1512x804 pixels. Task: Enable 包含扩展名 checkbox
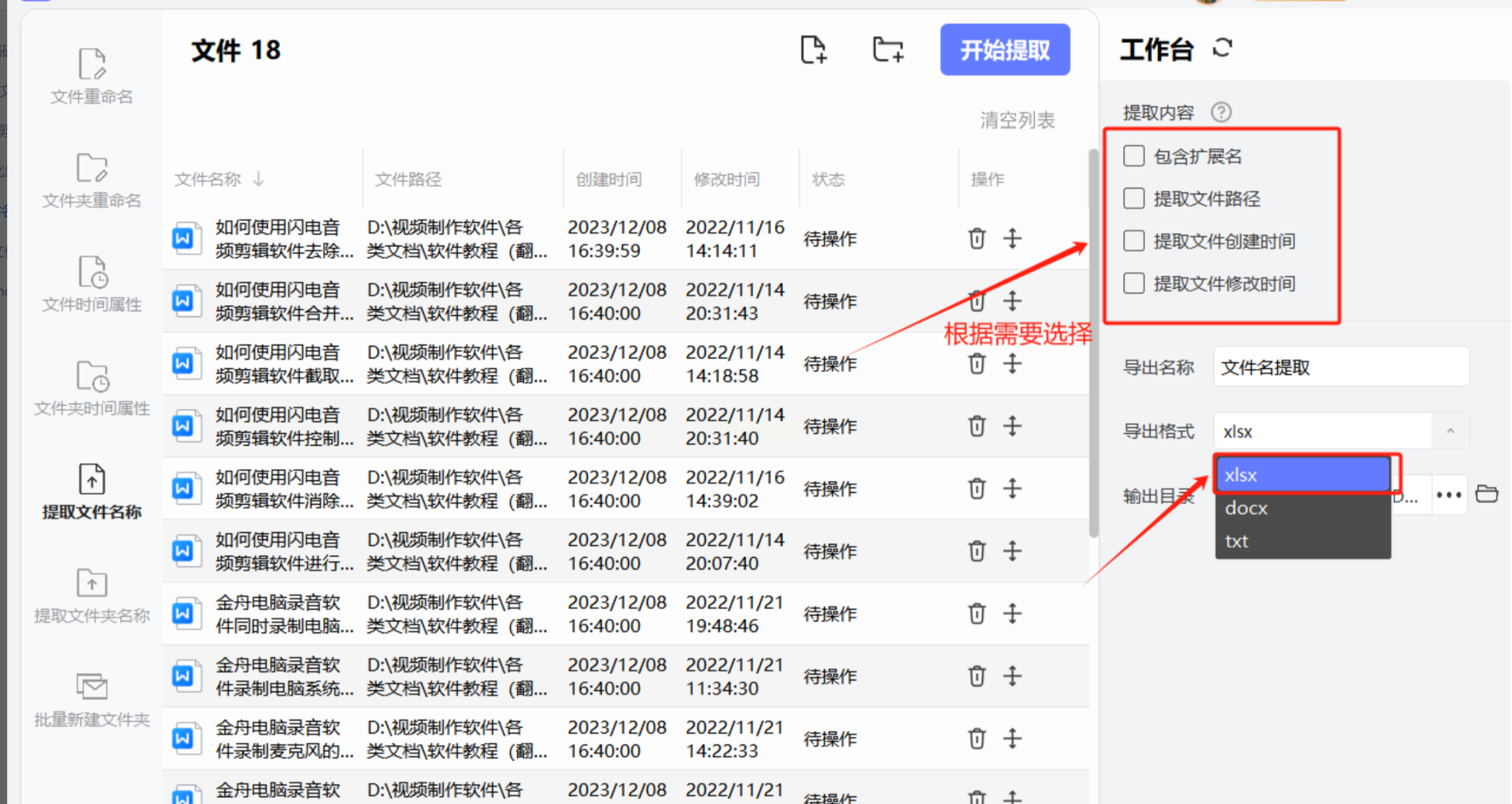click(1134, 156)
